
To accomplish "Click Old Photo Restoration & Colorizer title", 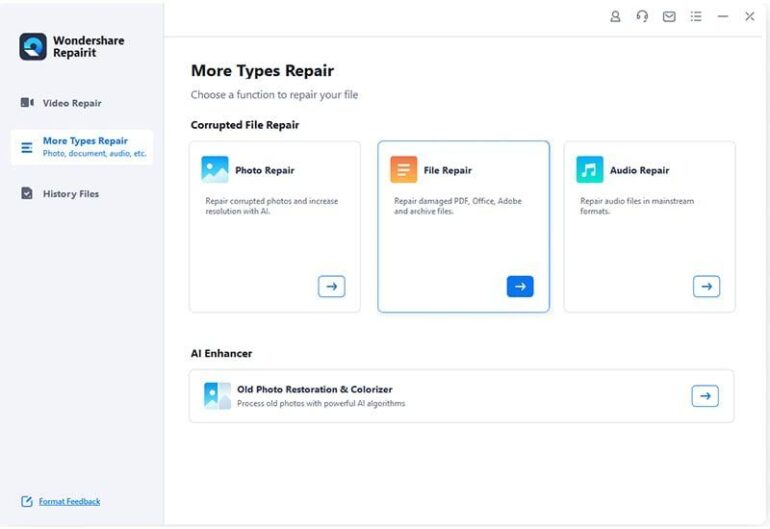I will (315, 390).
